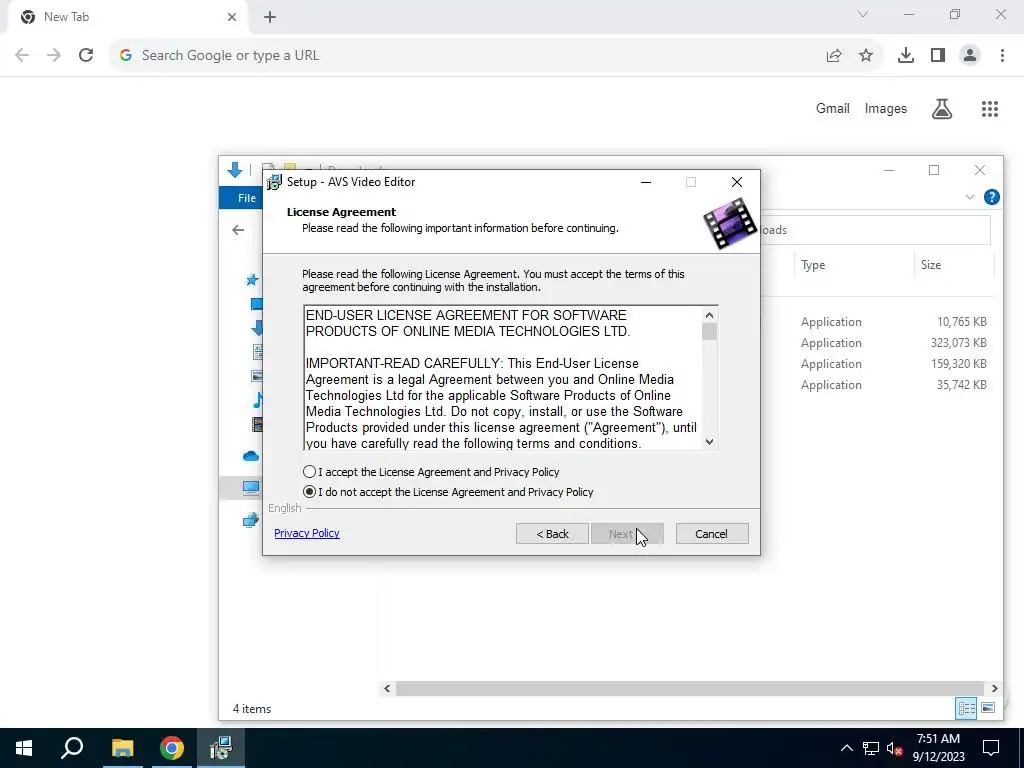This screenshot has width=1024, height=768.
Task: Open Documents icon in Explorer sidebar
Action: point(257,352)
